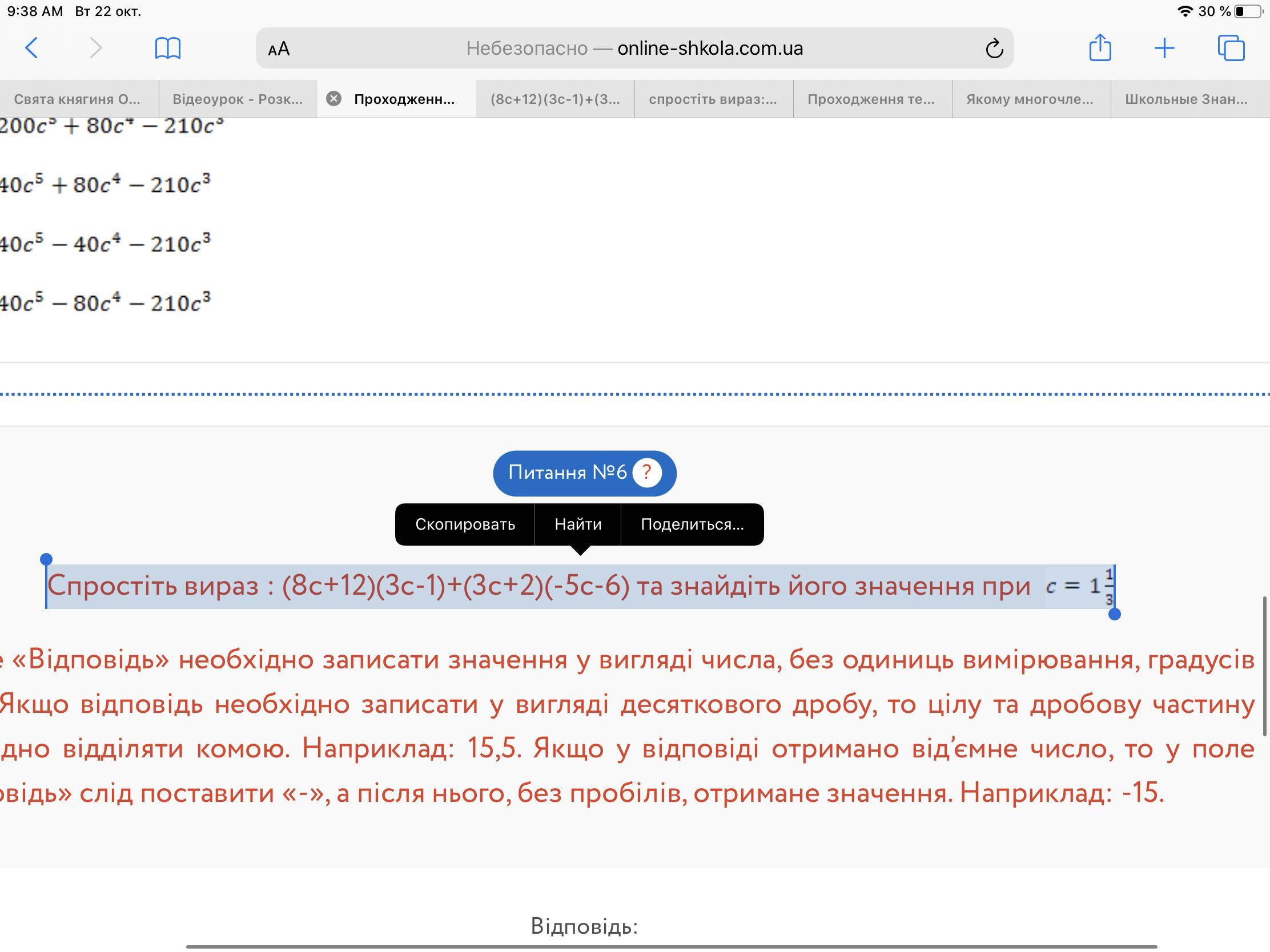This screenshot has width=1270, height=952.
Task: Choose Поделиться... in the context menu
Action: pyautogui.click(x=692, y=524)
